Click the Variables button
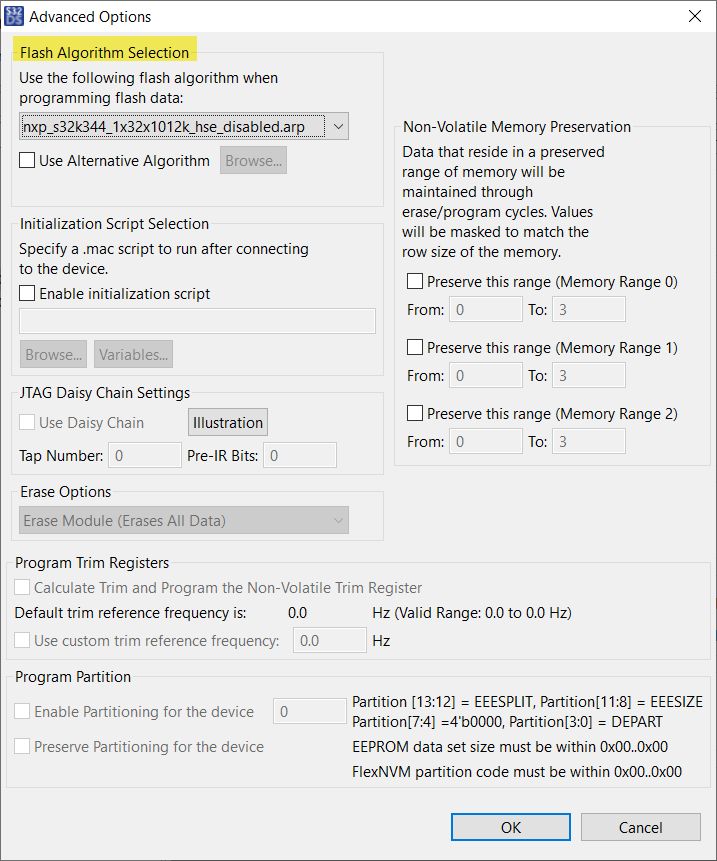 133,354
